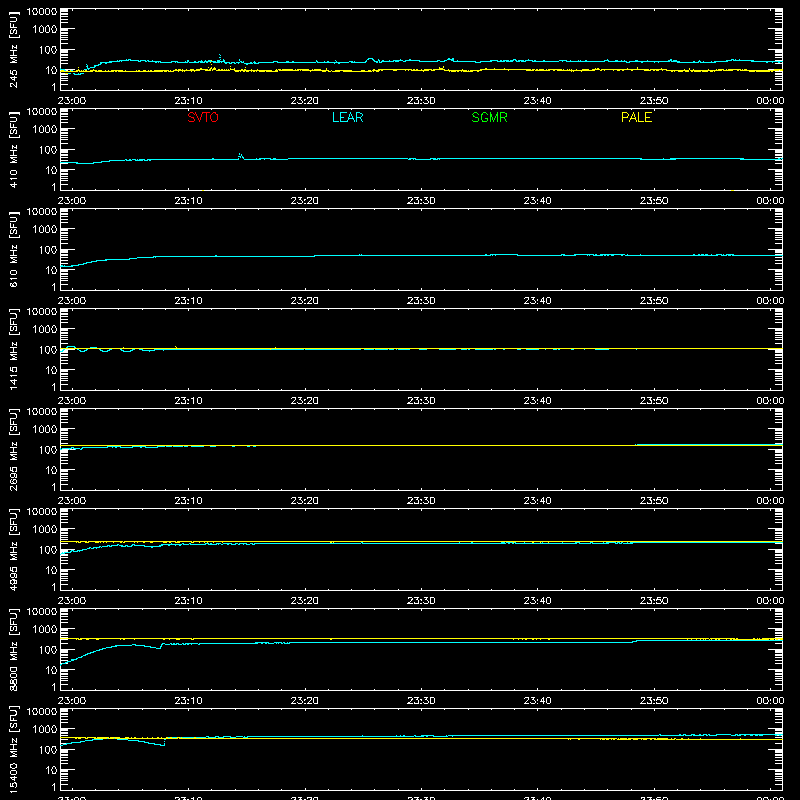This screenshot has width=800, height=800.
Task: Click the cyan LEAR station legend label
Action: [347, 117]
